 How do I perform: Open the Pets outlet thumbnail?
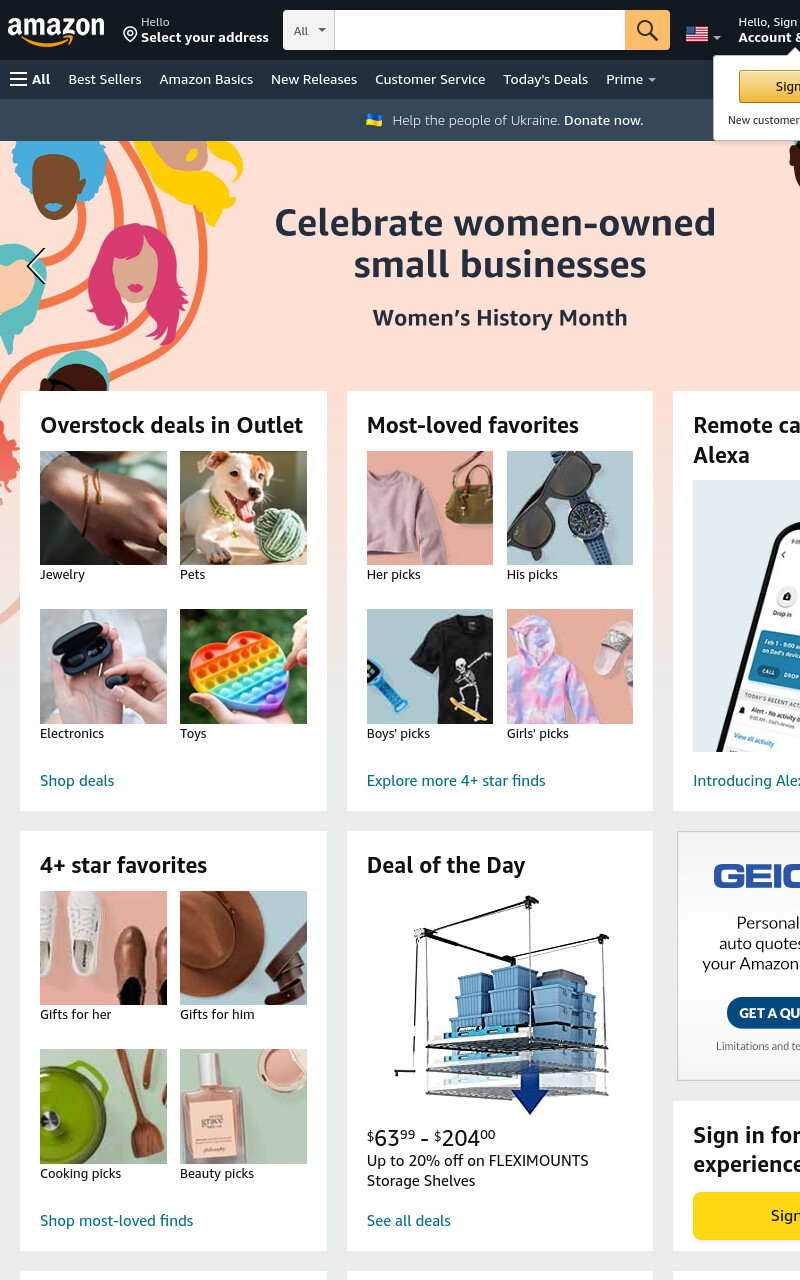[243, 508]
